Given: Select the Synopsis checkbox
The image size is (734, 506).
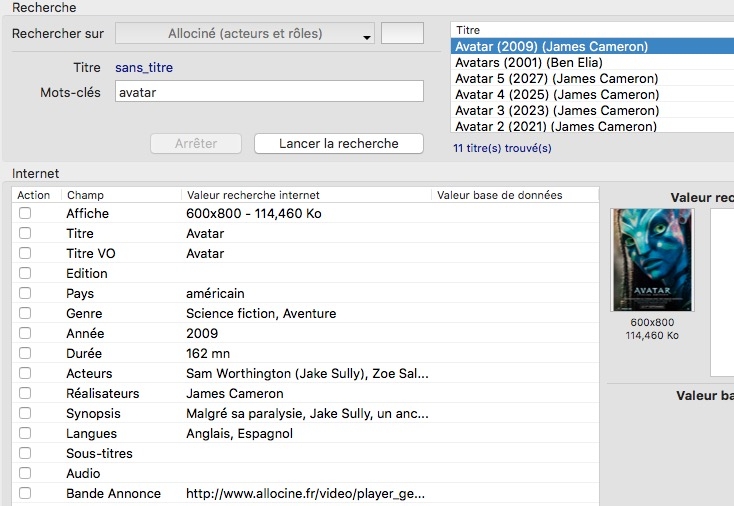Looking at the screenshot, I should 25,413.
